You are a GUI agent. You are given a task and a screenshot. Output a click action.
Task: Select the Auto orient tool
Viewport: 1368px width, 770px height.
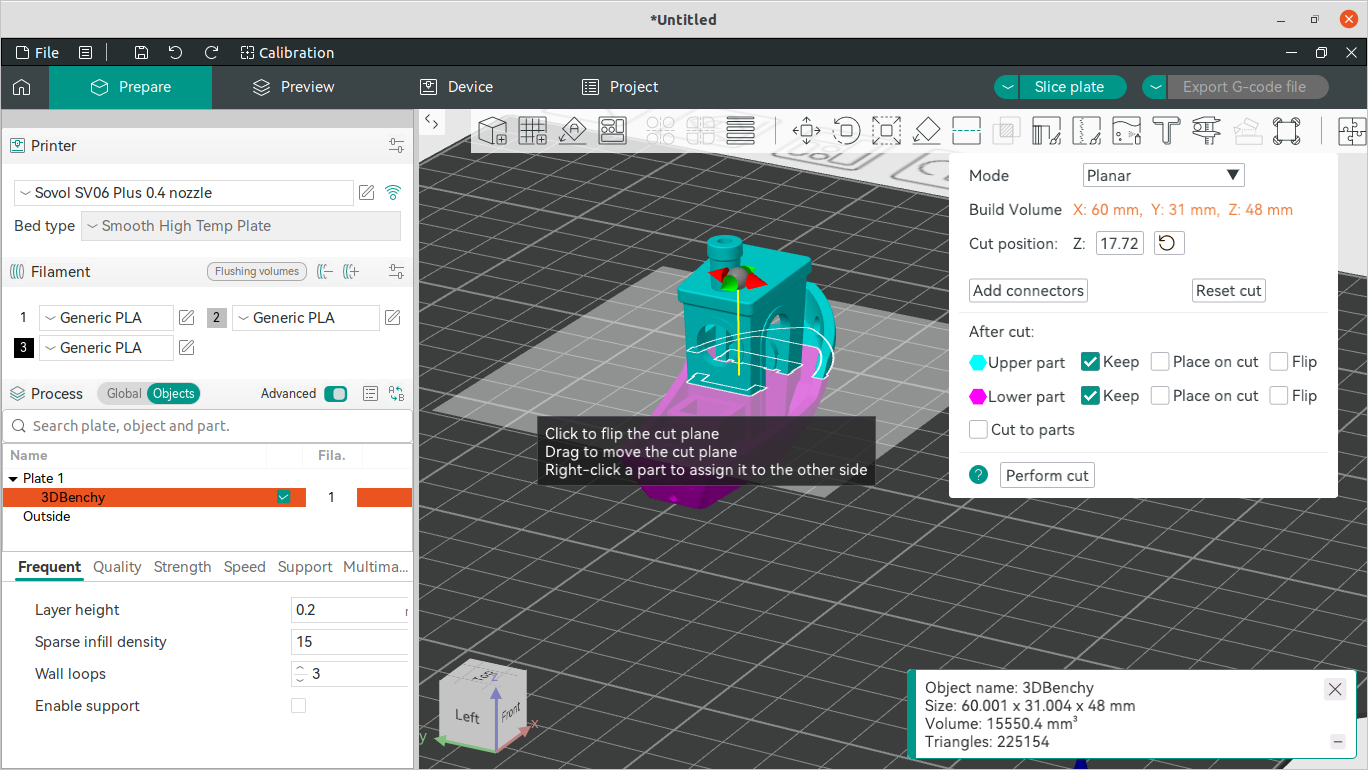572,130
